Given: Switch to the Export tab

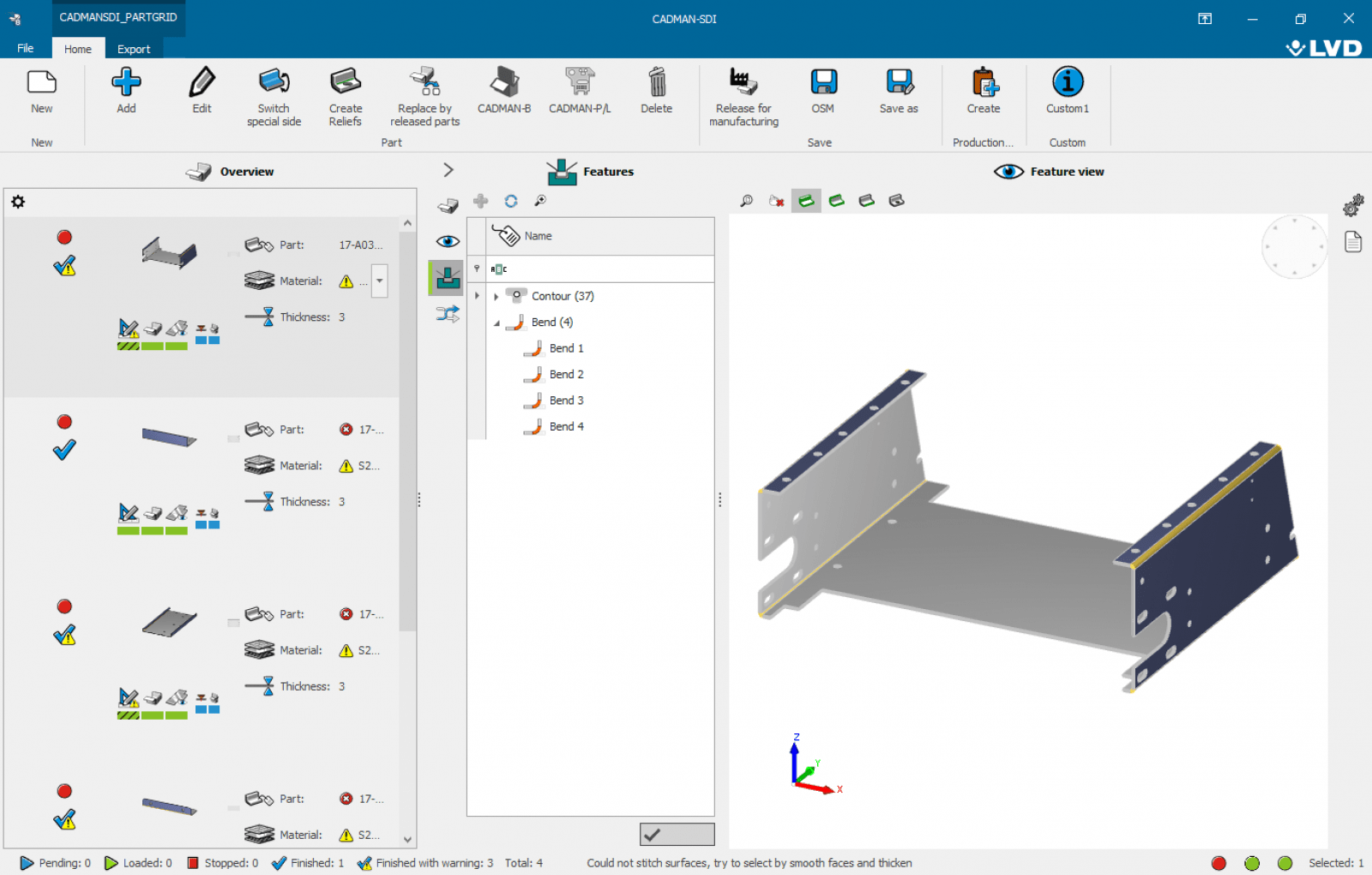Looking at the screenshot, I should click(134, 49).
